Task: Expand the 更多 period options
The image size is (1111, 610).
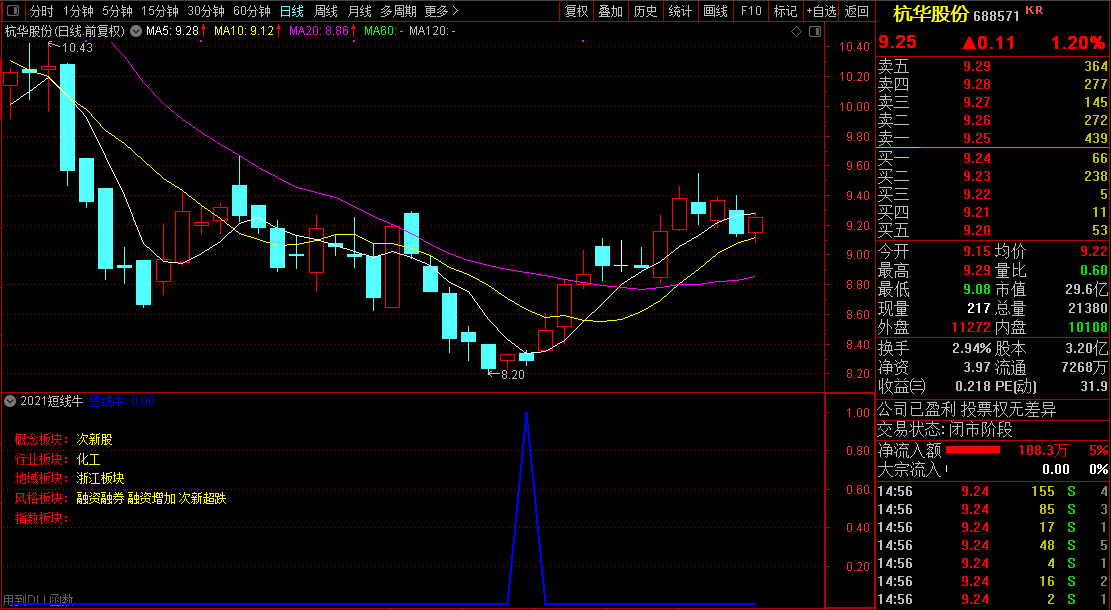Action: [x=441, y=11]
